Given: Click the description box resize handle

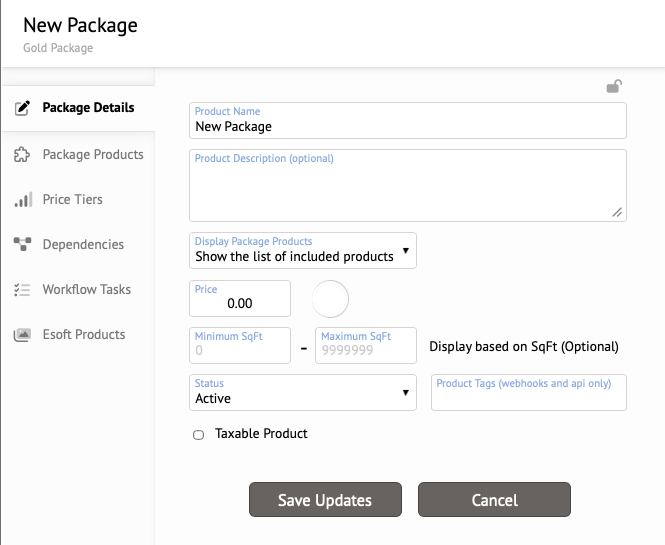Looking at the screenshot, I should coord(617,212).
